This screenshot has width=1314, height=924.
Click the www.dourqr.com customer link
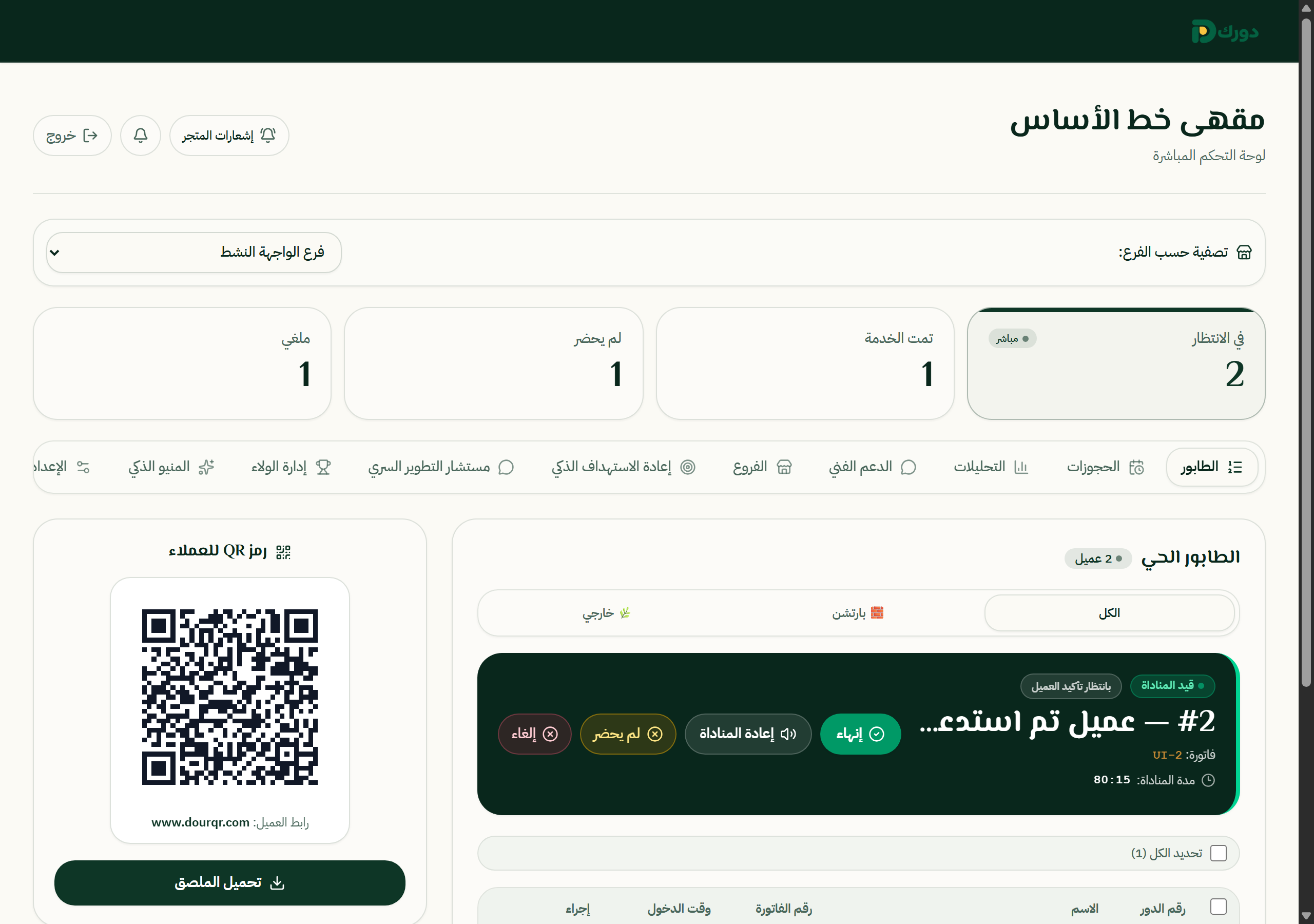point(200,823)
